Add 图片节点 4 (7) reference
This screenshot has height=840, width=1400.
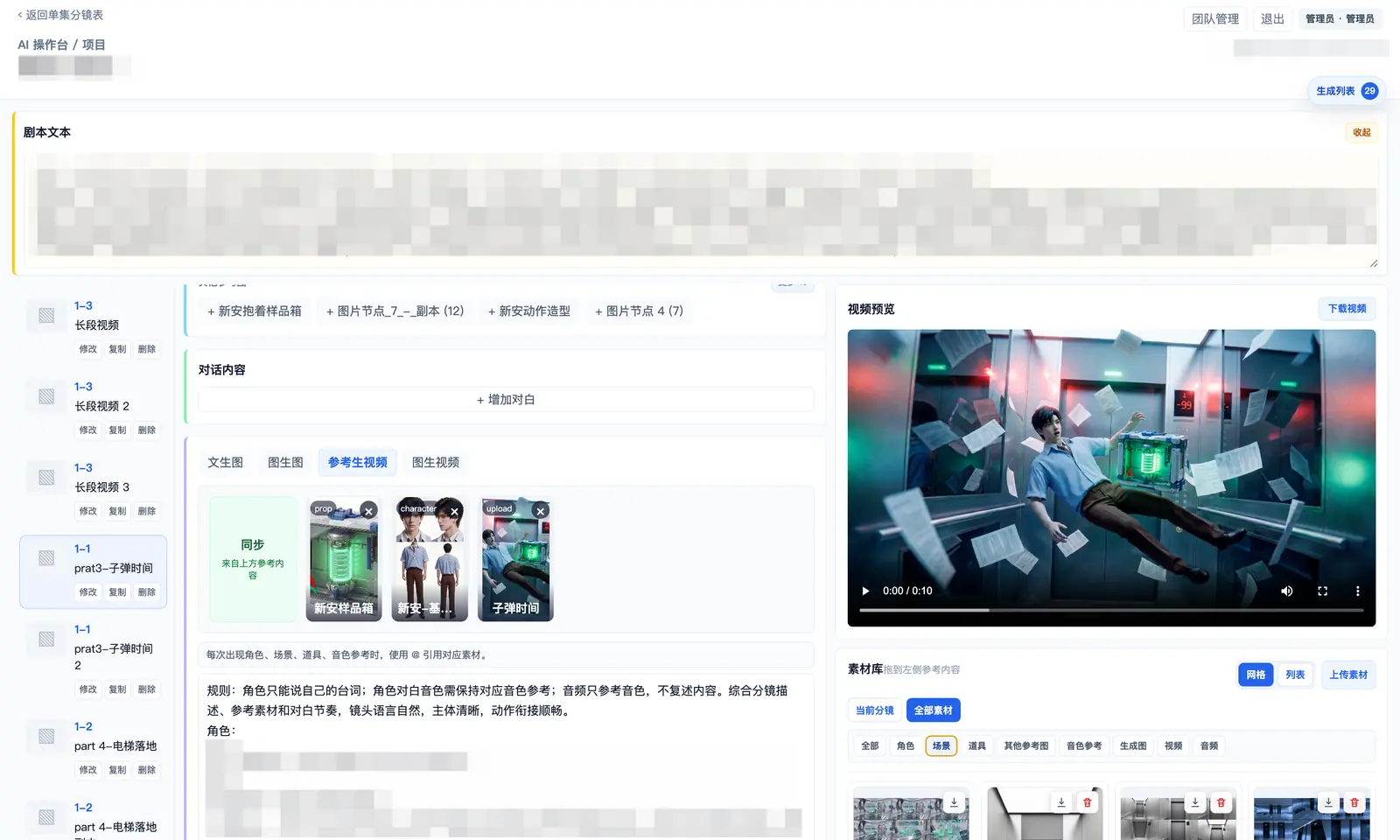[640, 311]
